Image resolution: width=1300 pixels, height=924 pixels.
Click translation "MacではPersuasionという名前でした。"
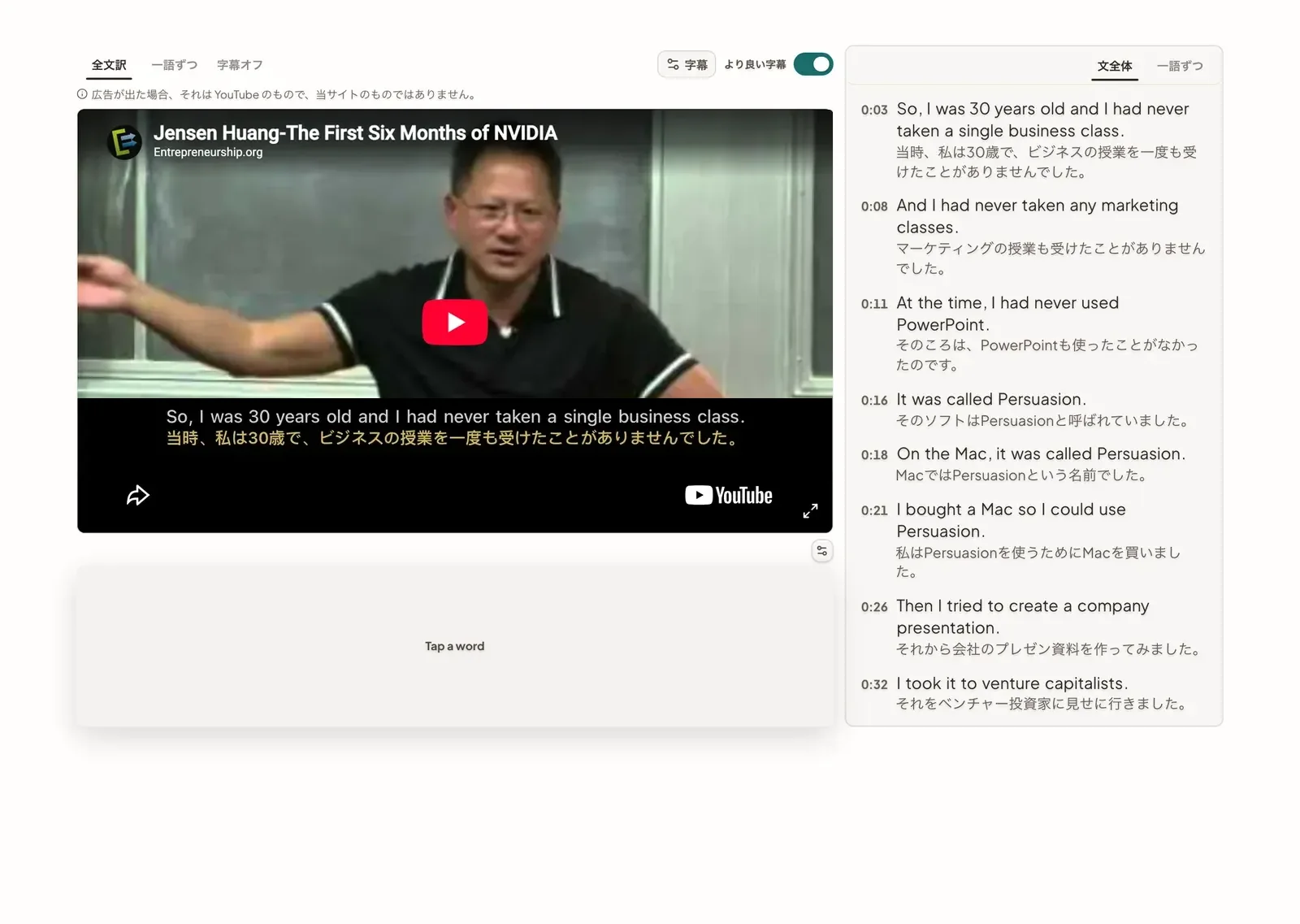click(1023, 475)
